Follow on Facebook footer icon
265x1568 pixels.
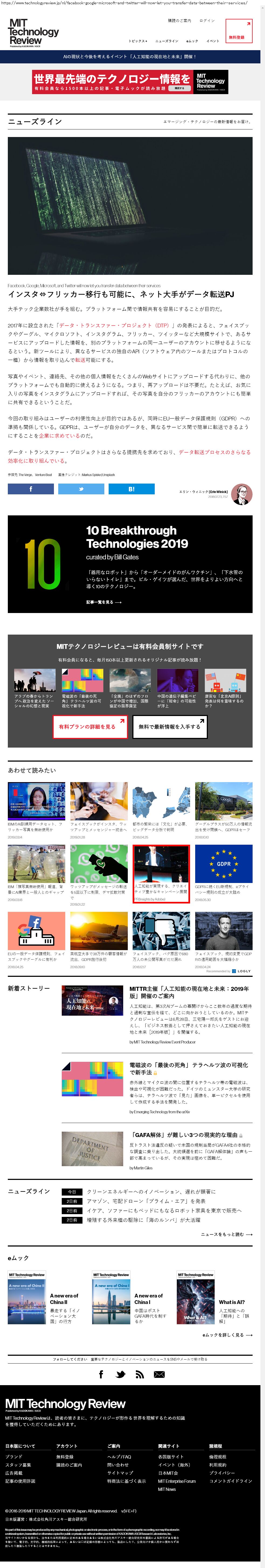tap(101, 1374)
